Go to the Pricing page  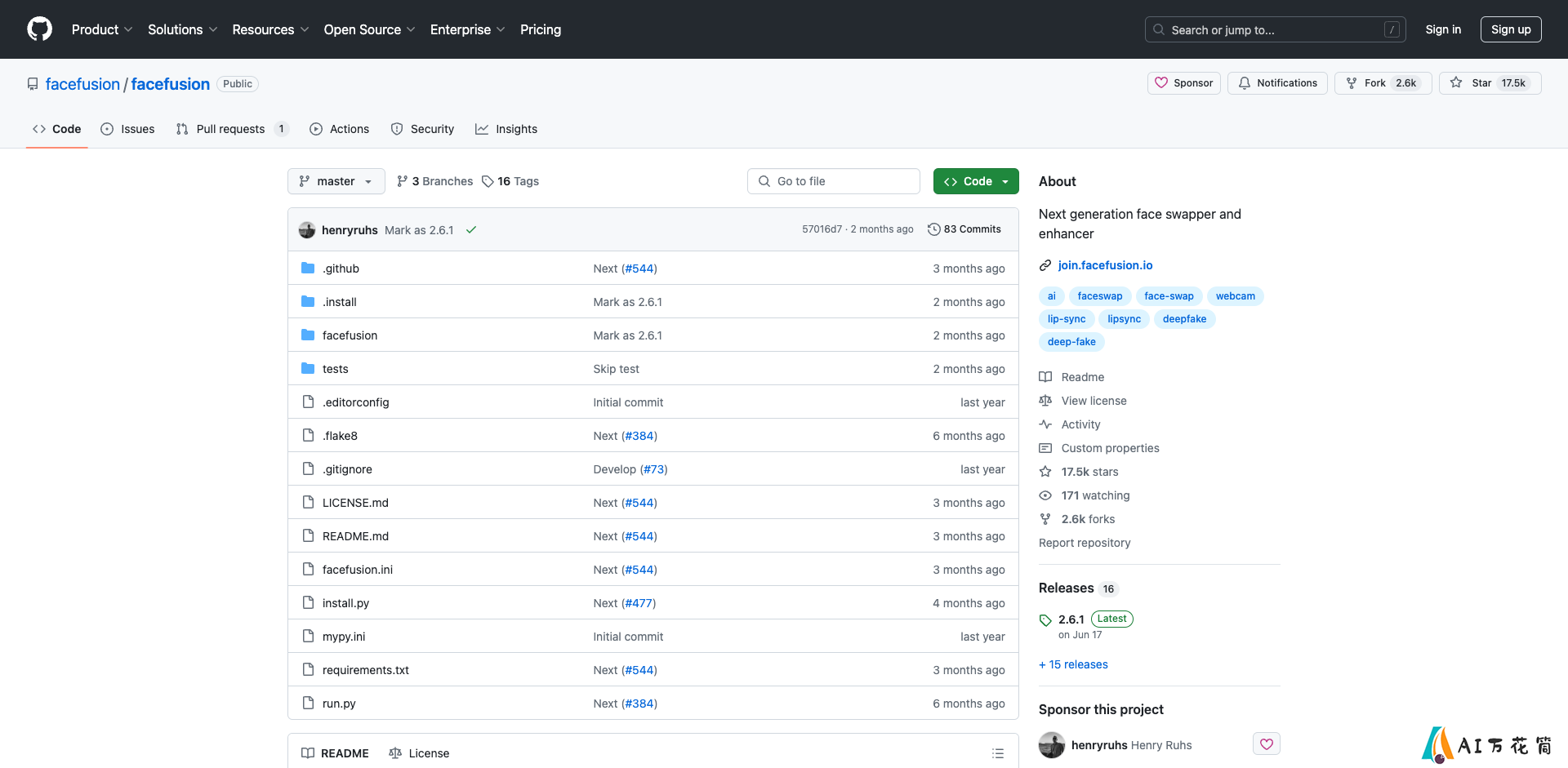541,29
